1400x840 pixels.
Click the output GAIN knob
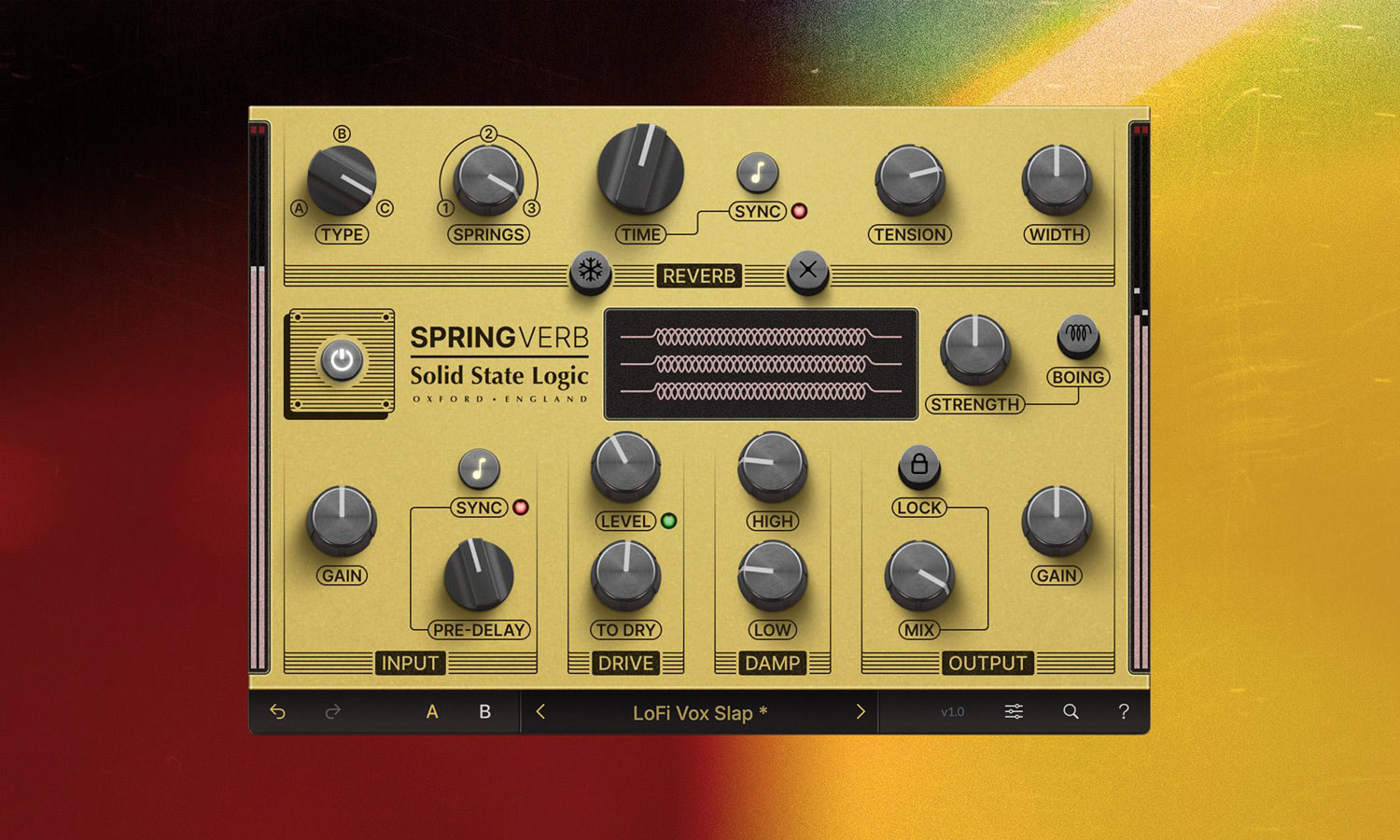pos(1057,520)
